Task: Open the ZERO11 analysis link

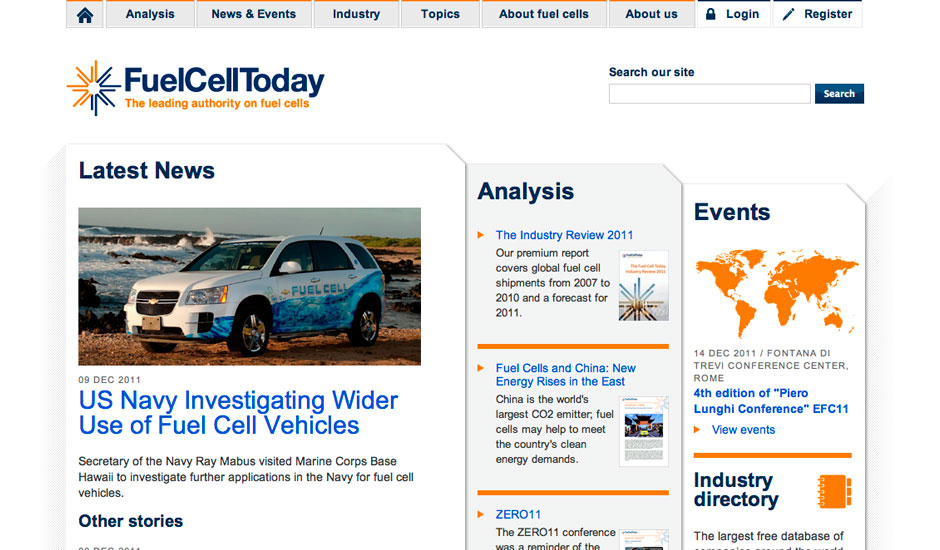Action: pyautogui.click(x=518, y=515)
